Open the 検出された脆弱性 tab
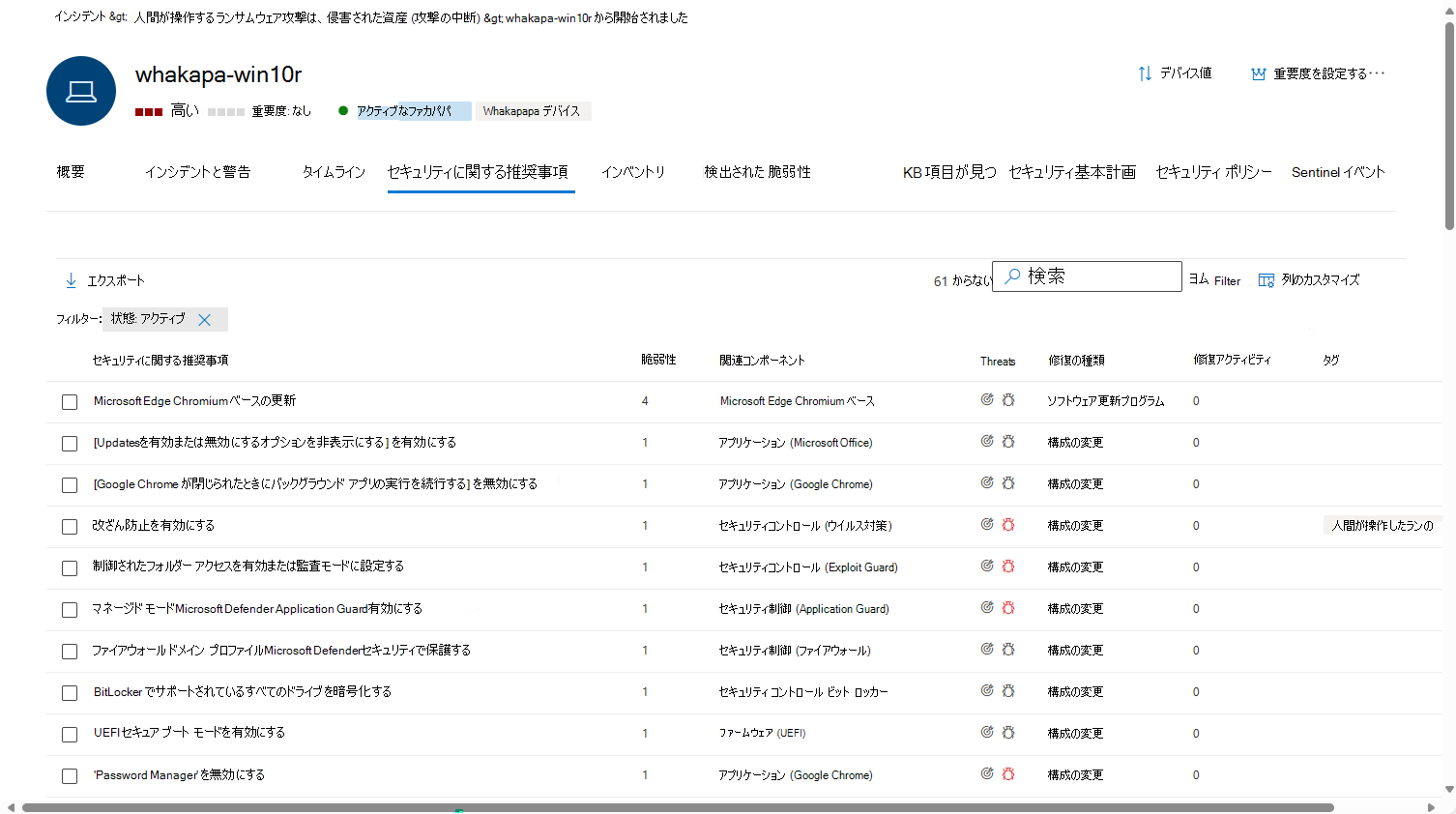Viewport: 1456px width, 814px height. pyautogui.click(x=757, y=172)
